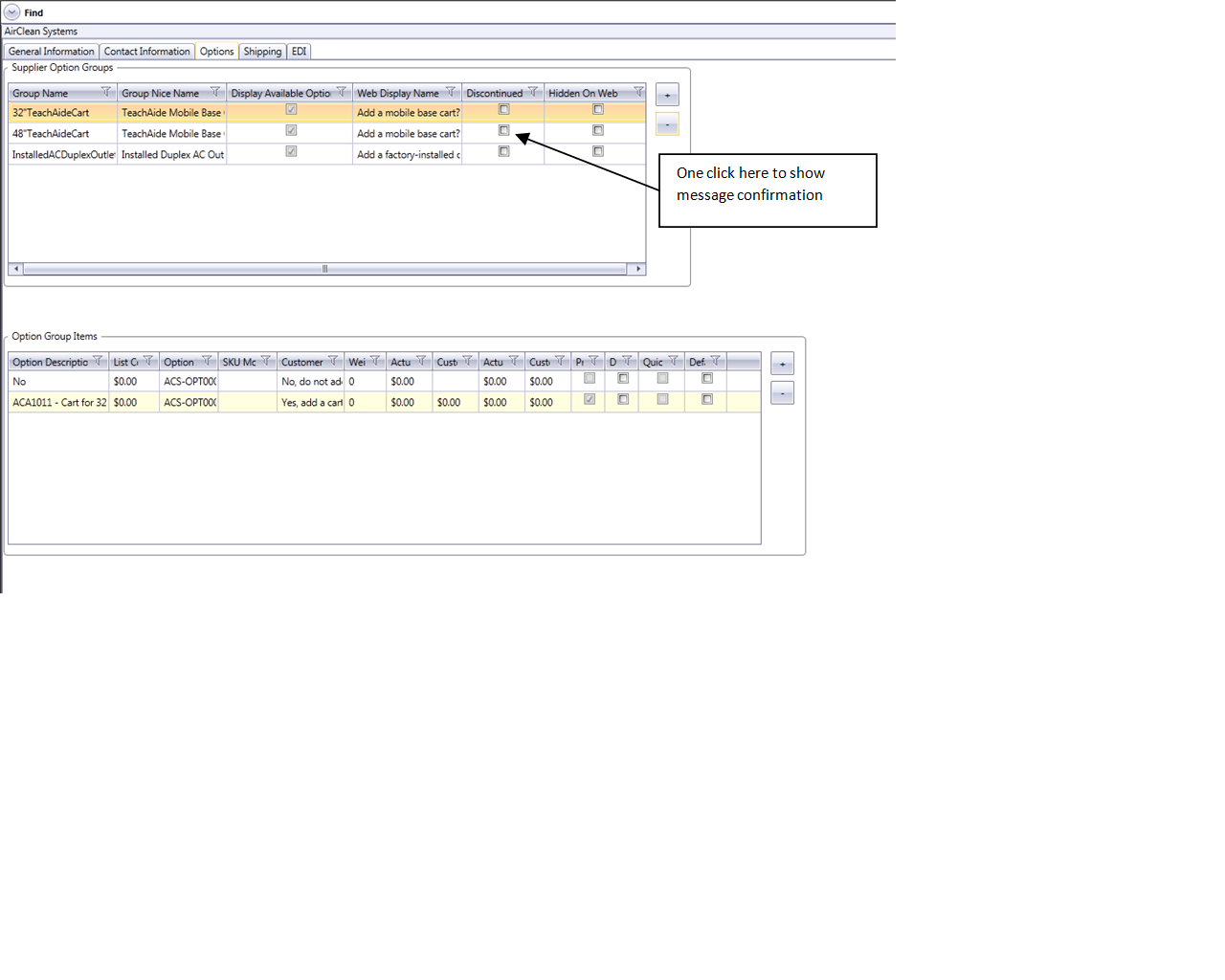This screenshot has width=1225, height=980.
Task: Click Add a factory-installed web display cell
Action: point(408,155)
